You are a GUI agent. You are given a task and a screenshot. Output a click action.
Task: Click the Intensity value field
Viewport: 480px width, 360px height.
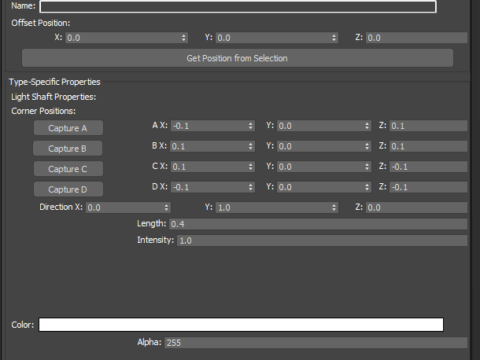(322, 240)
